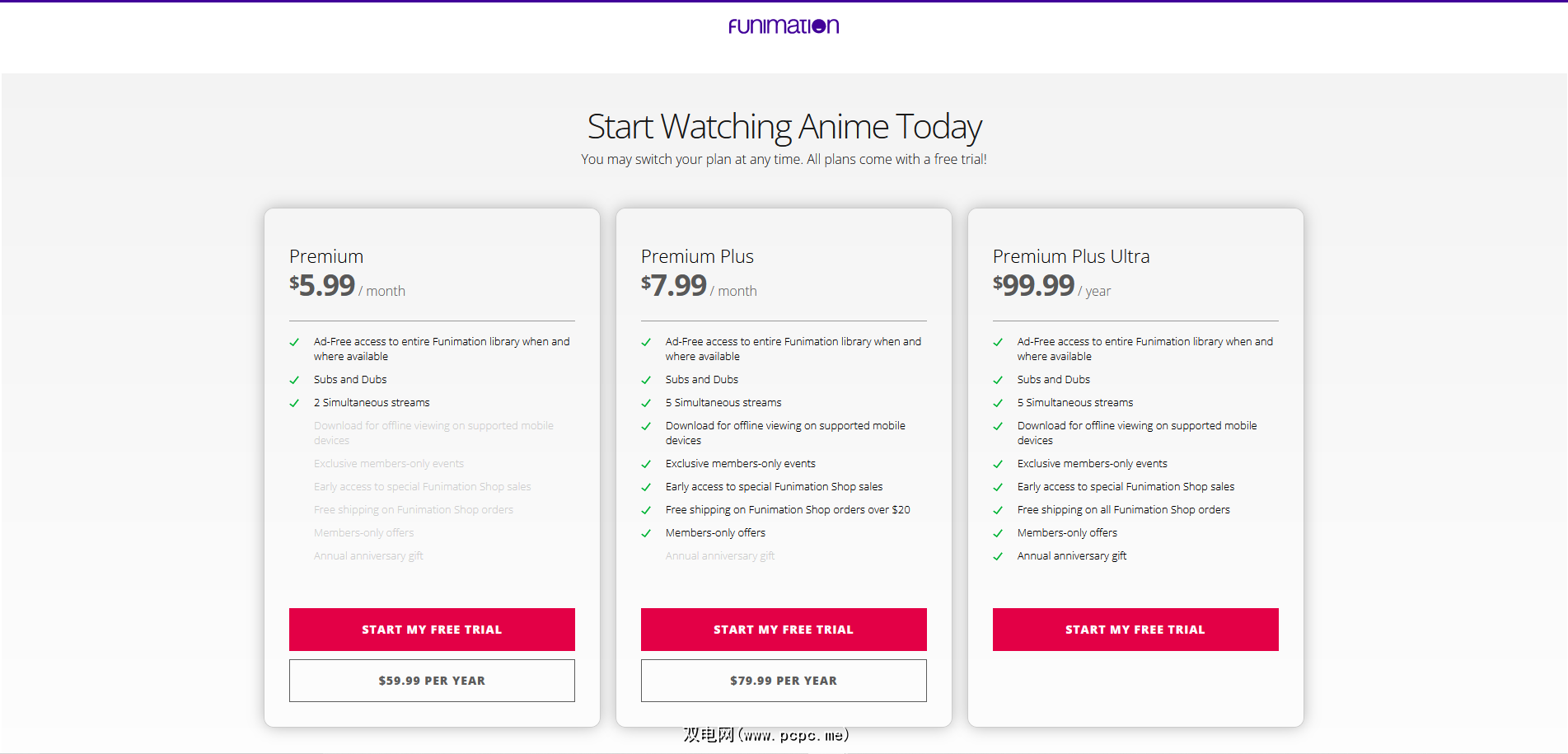Click Premium Plus free shipping over $20 text

788,510
